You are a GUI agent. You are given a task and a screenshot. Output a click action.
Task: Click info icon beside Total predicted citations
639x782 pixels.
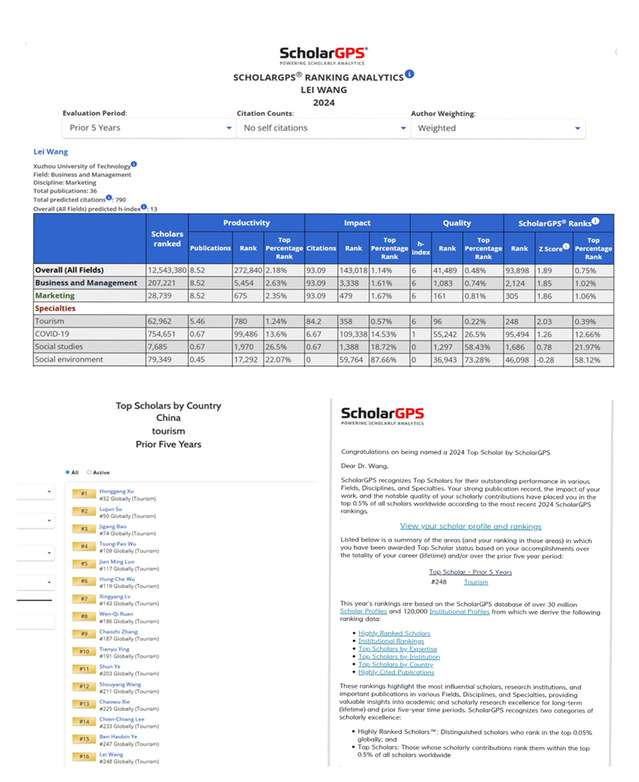(x=110, y=198)
